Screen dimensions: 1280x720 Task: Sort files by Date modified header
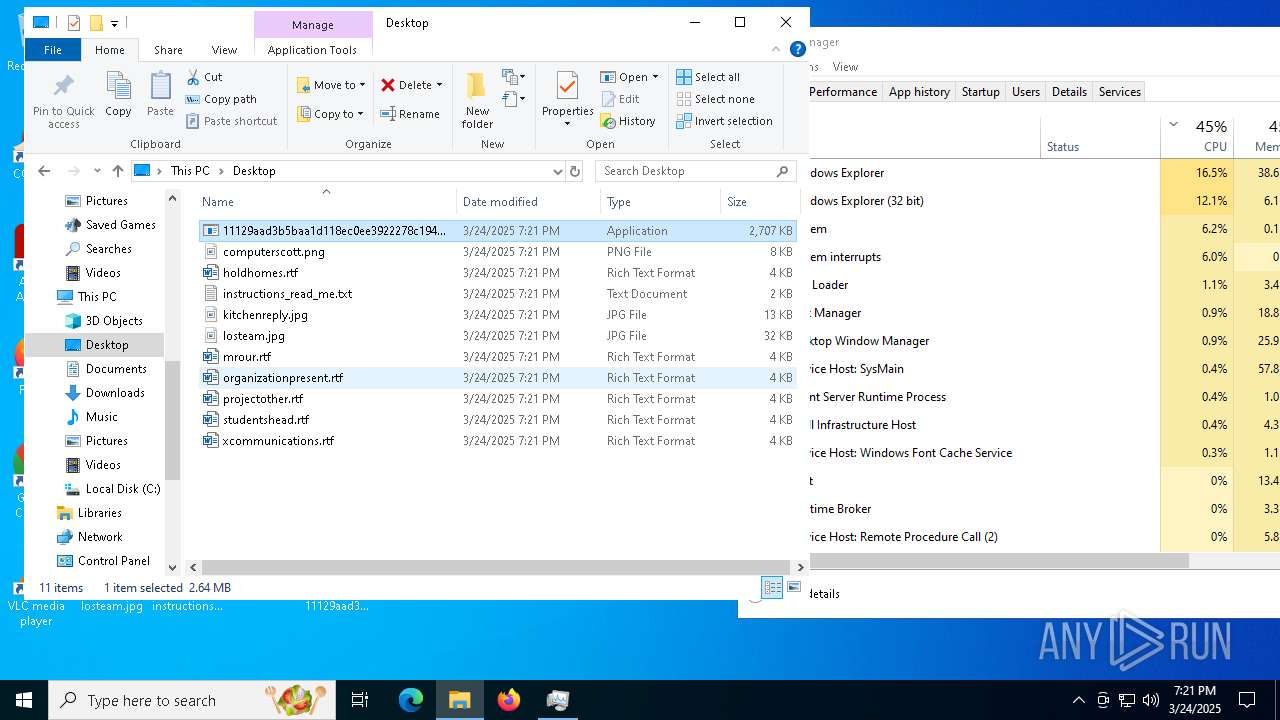pos(529,201)
